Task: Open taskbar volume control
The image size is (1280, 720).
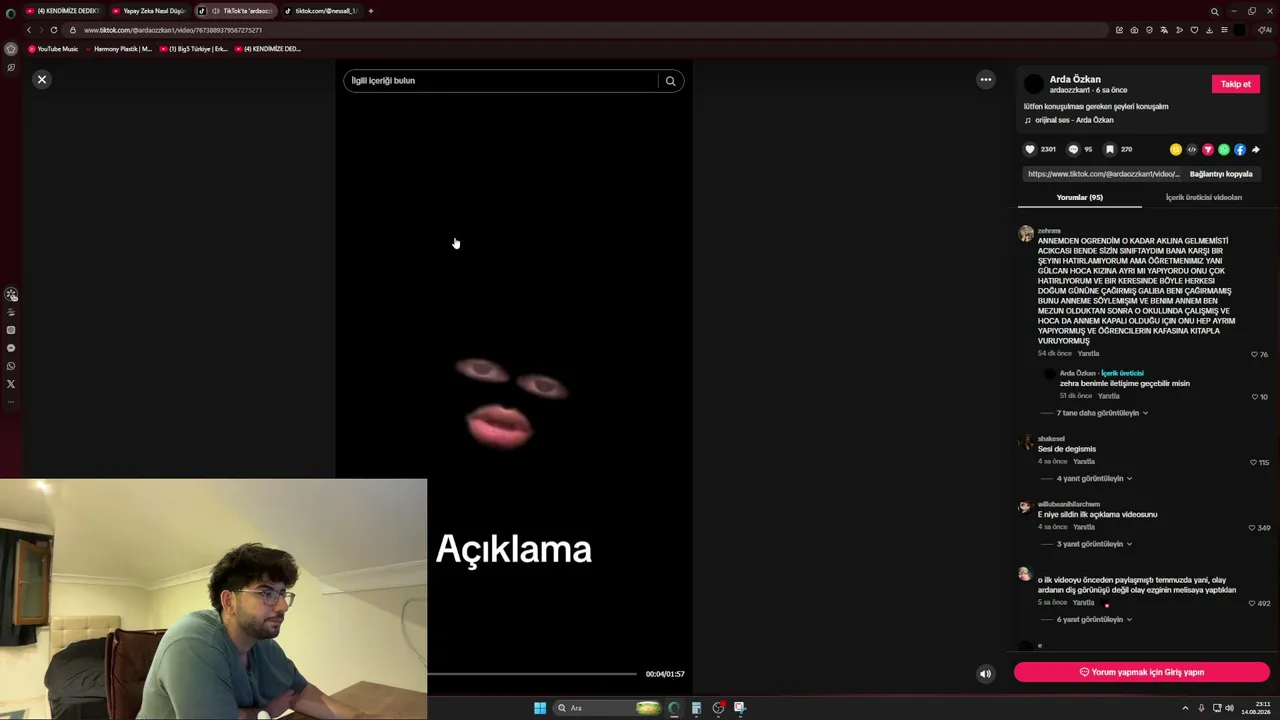Action: tap(1229, 708)
